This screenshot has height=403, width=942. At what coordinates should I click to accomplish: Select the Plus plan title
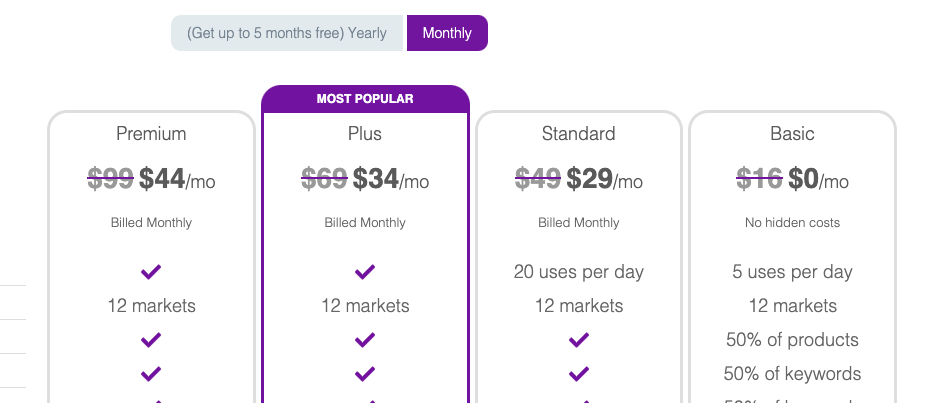[x=365, y=133]
